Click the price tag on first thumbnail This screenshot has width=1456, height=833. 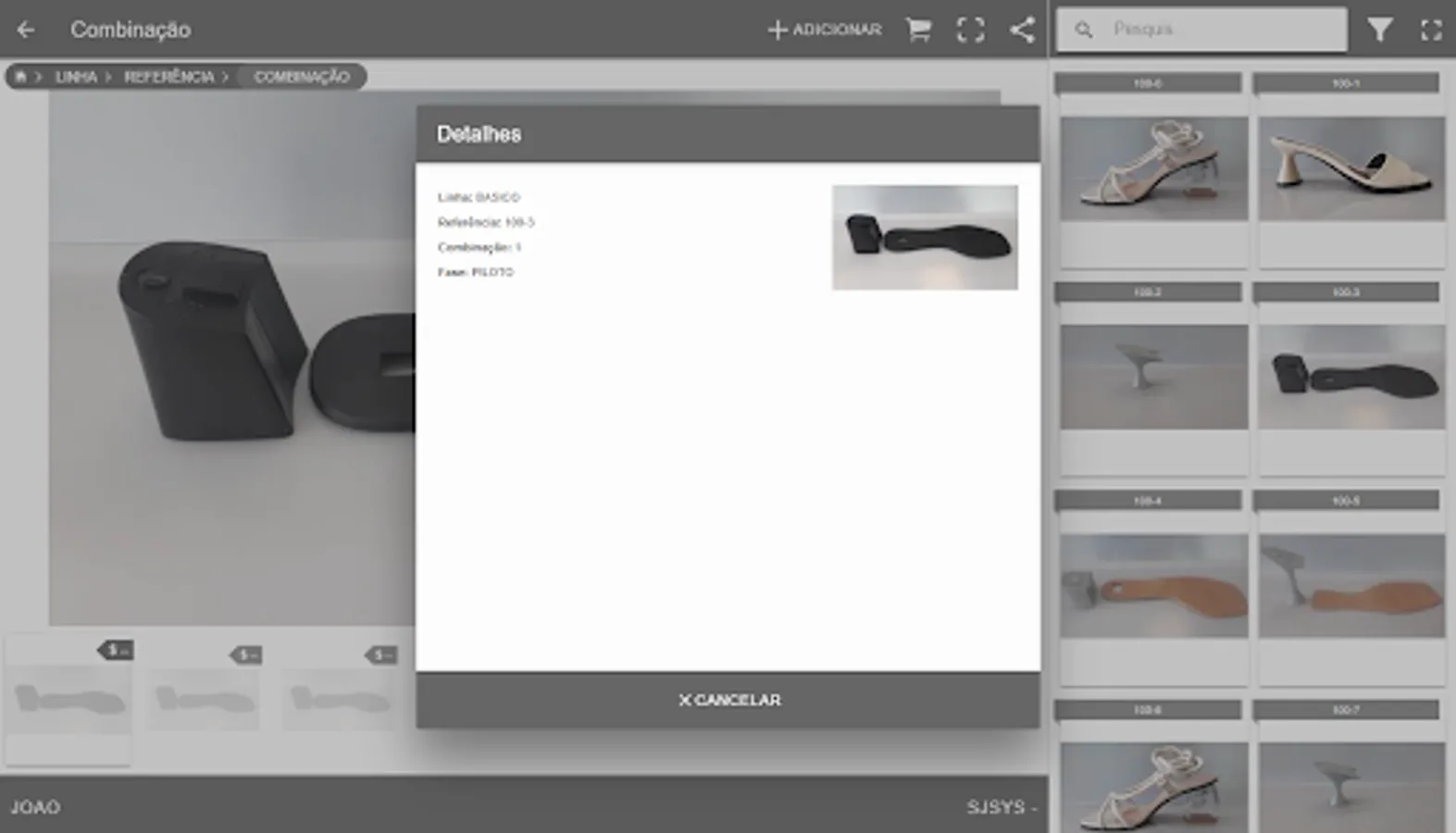(116, 651)
